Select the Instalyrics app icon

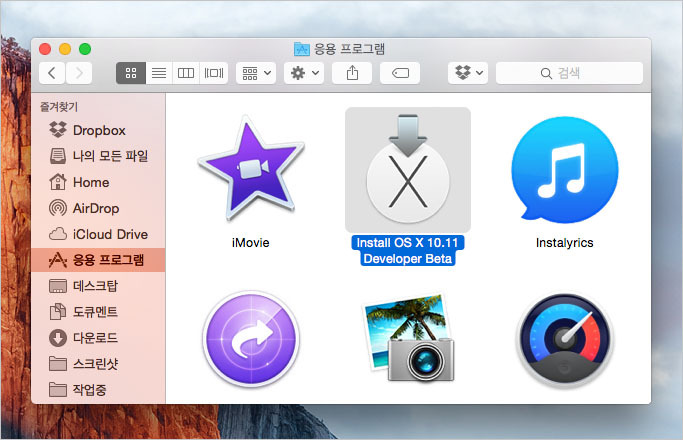click(x=565, y=169)
